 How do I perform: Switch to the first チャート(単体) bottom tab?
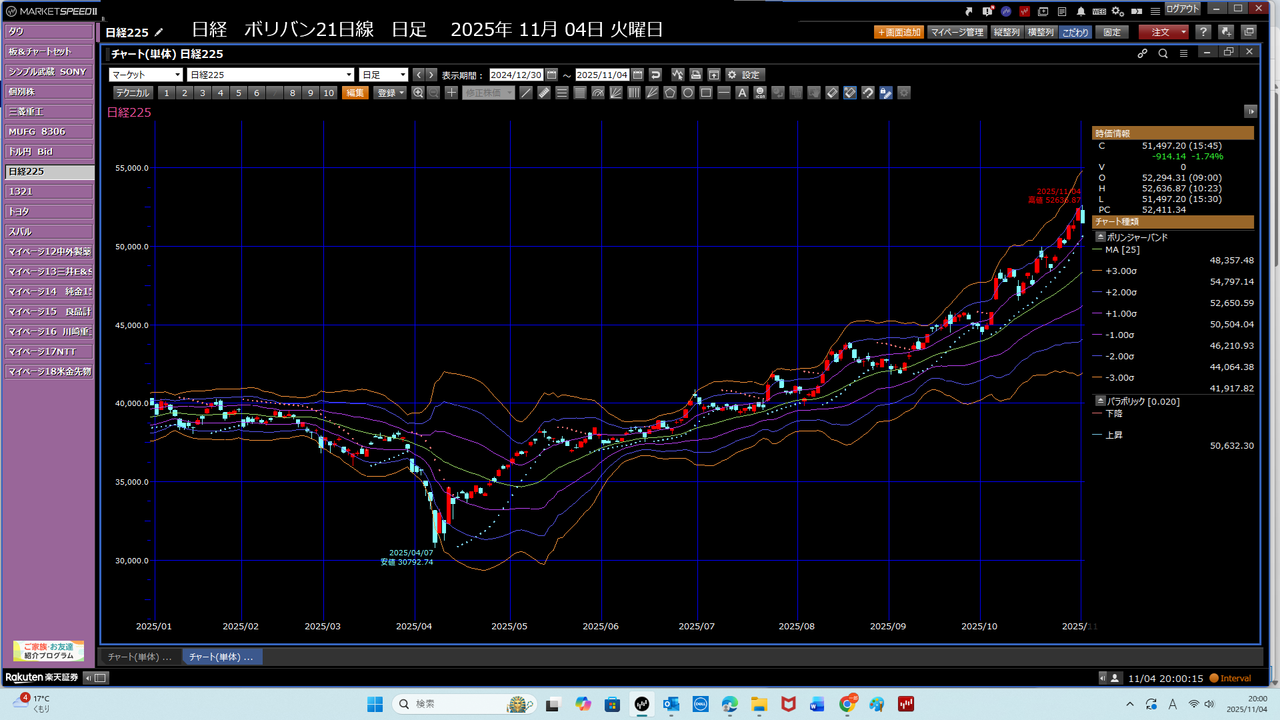139,657
